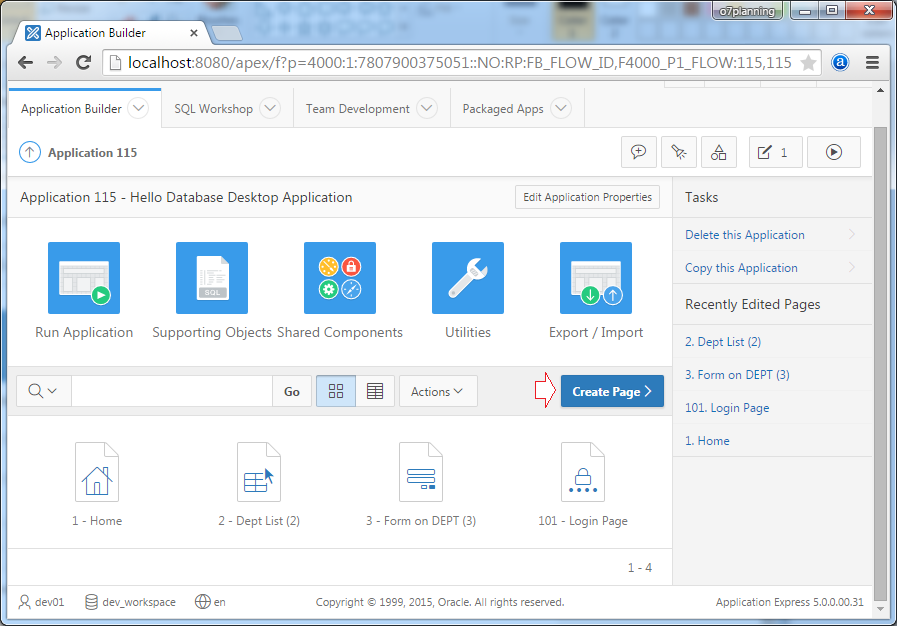Open the 1 - Home page icon
This screenshot has width=897, height=626.
(97, 472)
